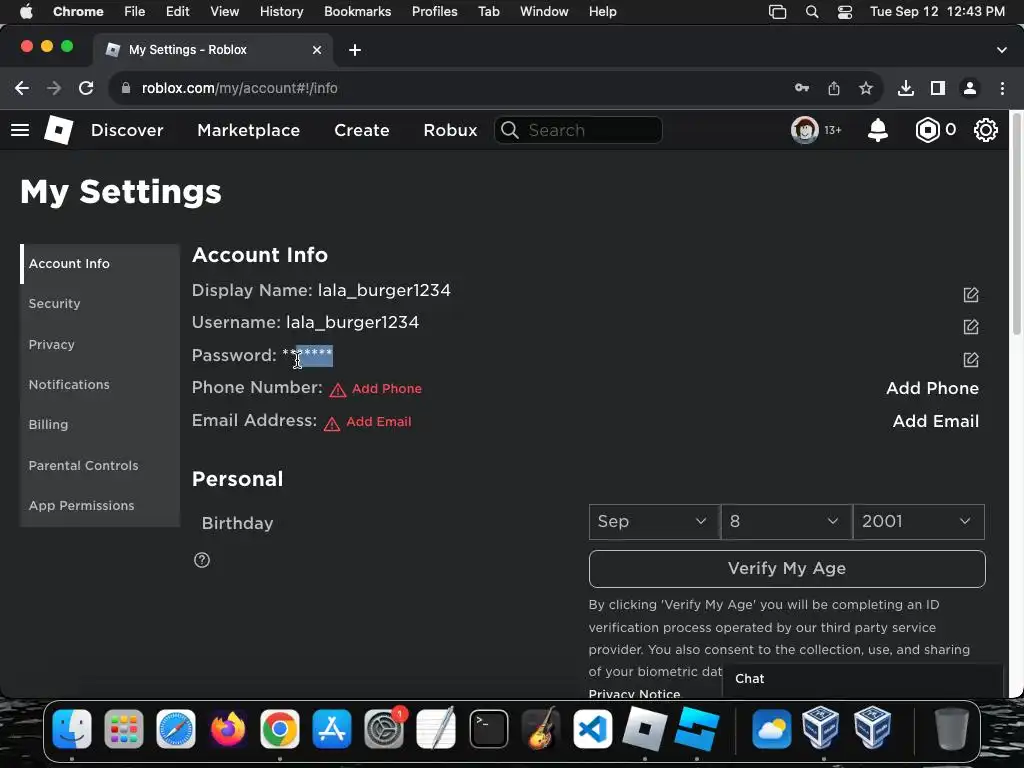The height and width of the screenshot is (768, 1024).
Task: Click the white Add Phone button
Action: (933, 389)
